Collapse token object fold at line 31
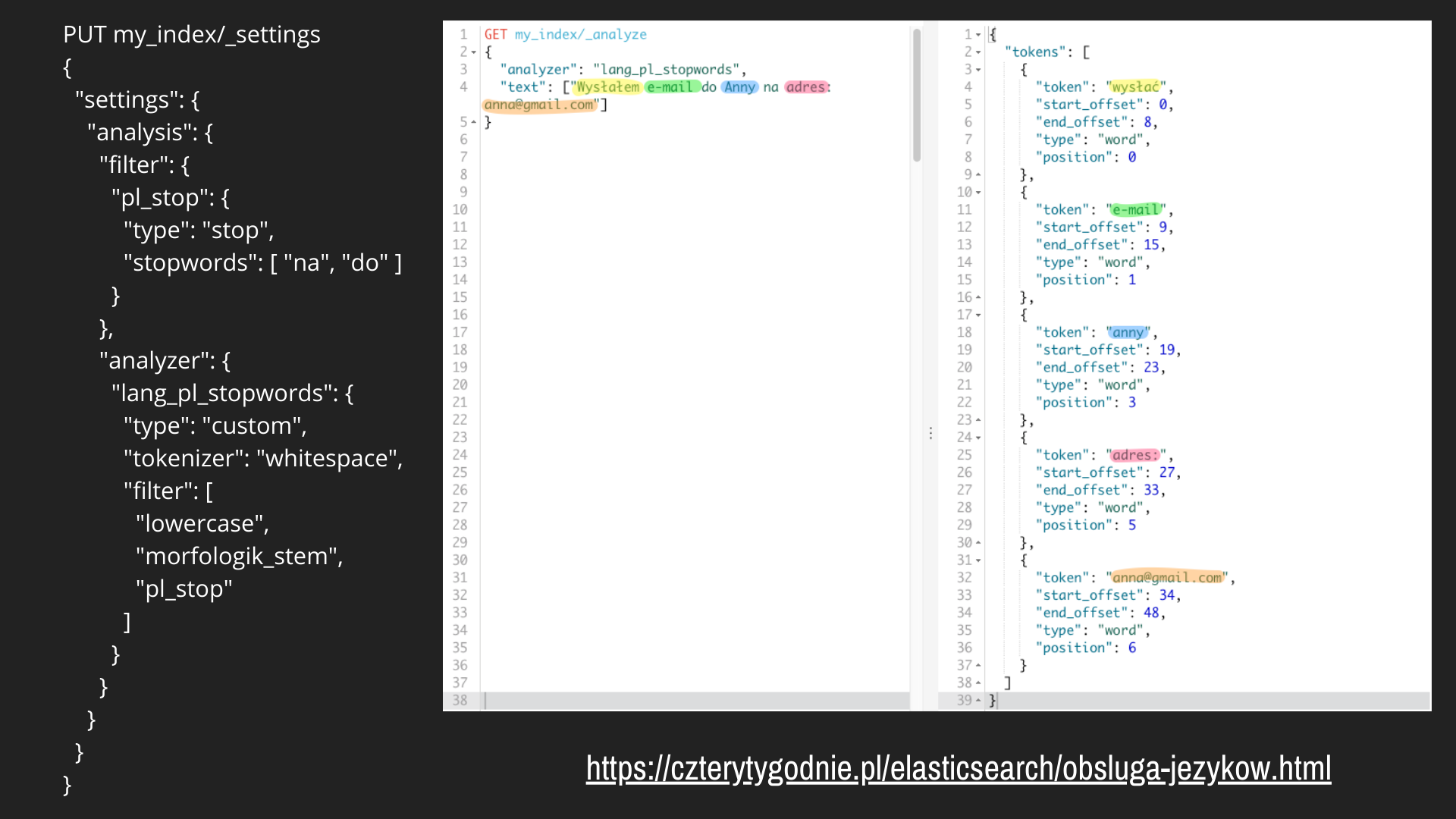This screenshot has width=1456, height=819. [978, 560]
